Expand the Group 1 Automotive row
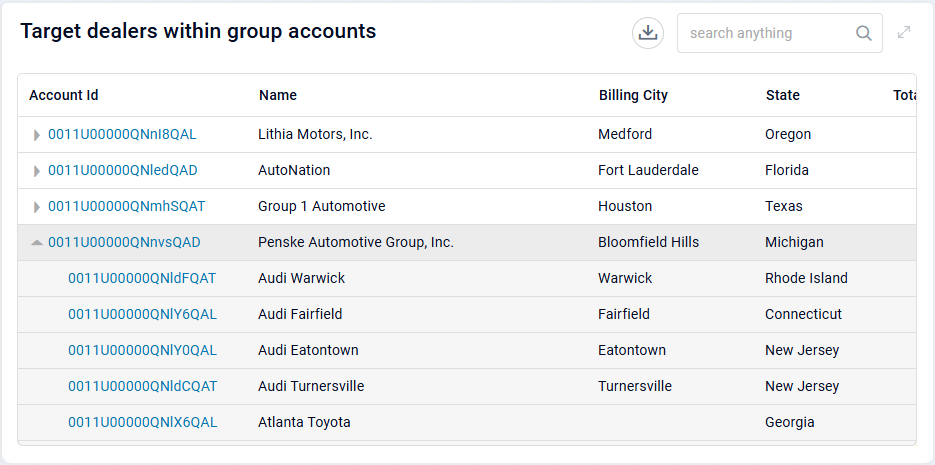The height and width of the screenshot is (465, 935). [x=37, y=207]
